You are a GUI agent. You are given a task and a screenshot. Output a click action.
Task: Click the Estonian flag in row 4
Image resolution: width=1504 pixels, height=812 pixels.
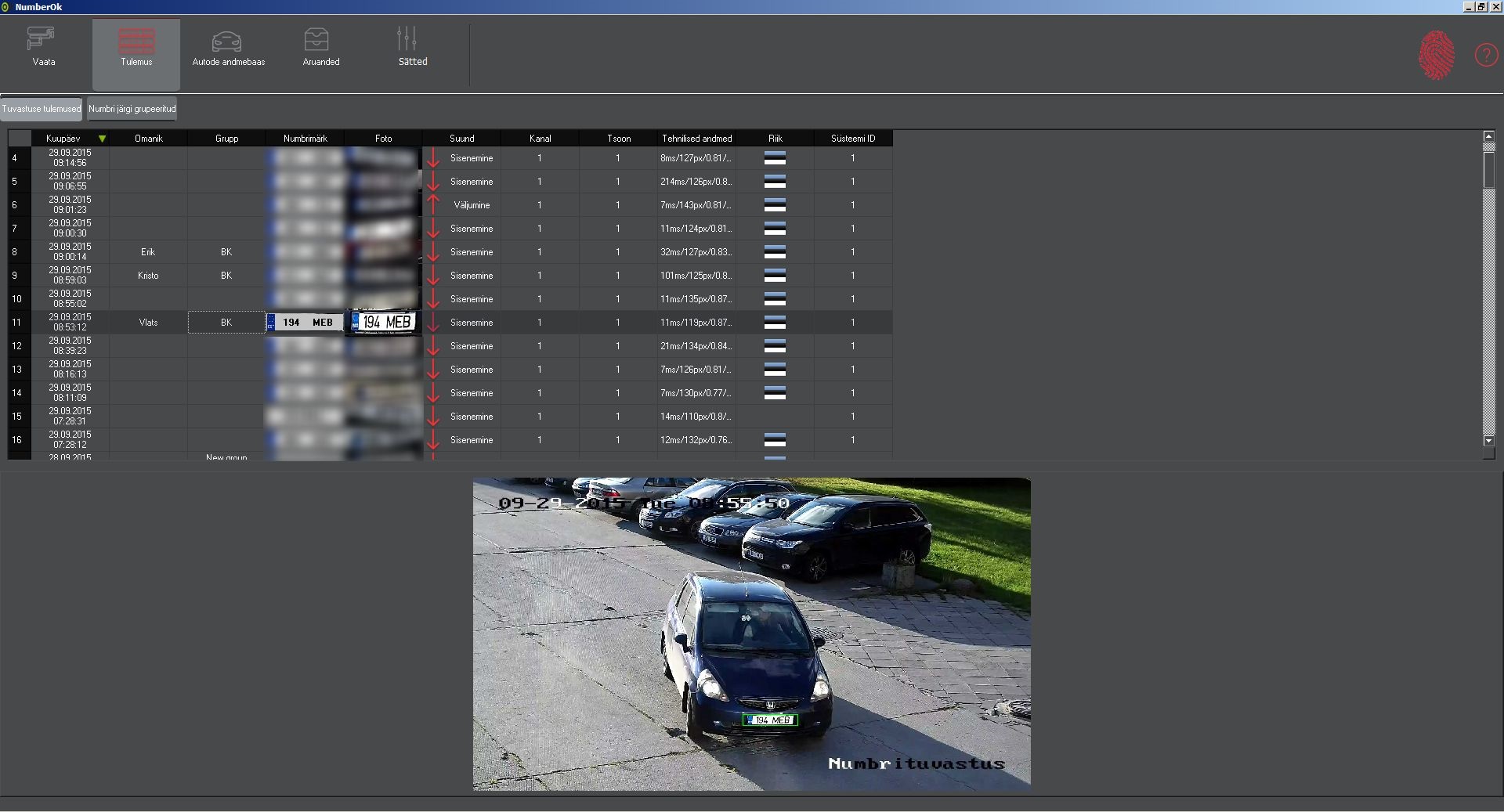(x=775, y=158)
